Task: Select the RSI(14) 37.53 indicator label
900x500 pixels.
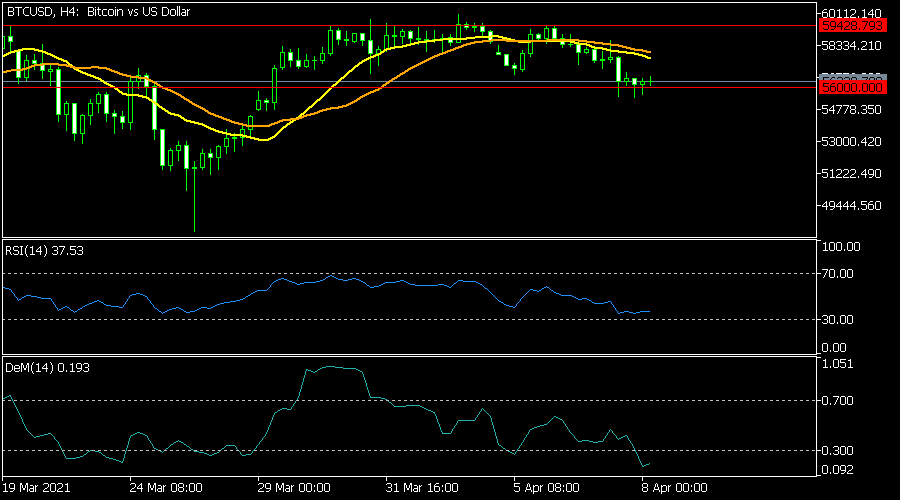Action: [x=44, y=251]
